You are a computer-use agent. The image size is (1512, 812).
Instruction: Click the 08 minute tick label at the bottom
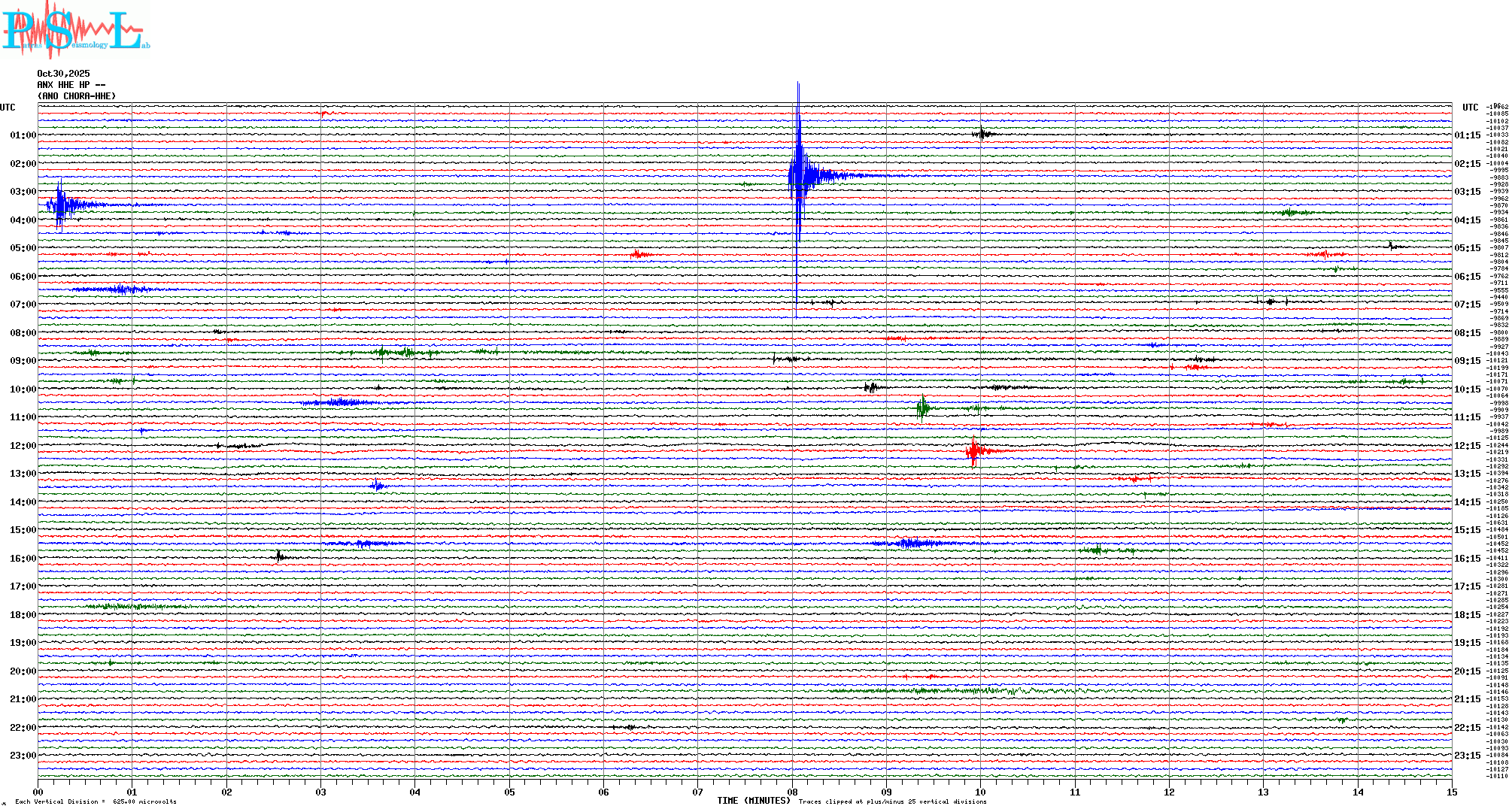pos(792,792)
